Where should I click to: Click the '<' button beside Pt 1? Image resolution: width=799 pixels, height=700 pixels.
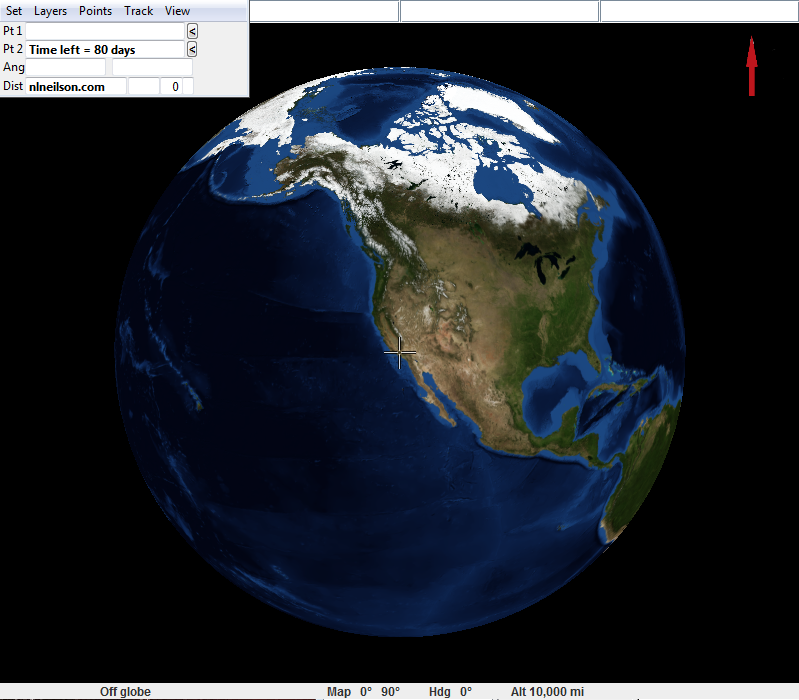click(x=192, y=31)
